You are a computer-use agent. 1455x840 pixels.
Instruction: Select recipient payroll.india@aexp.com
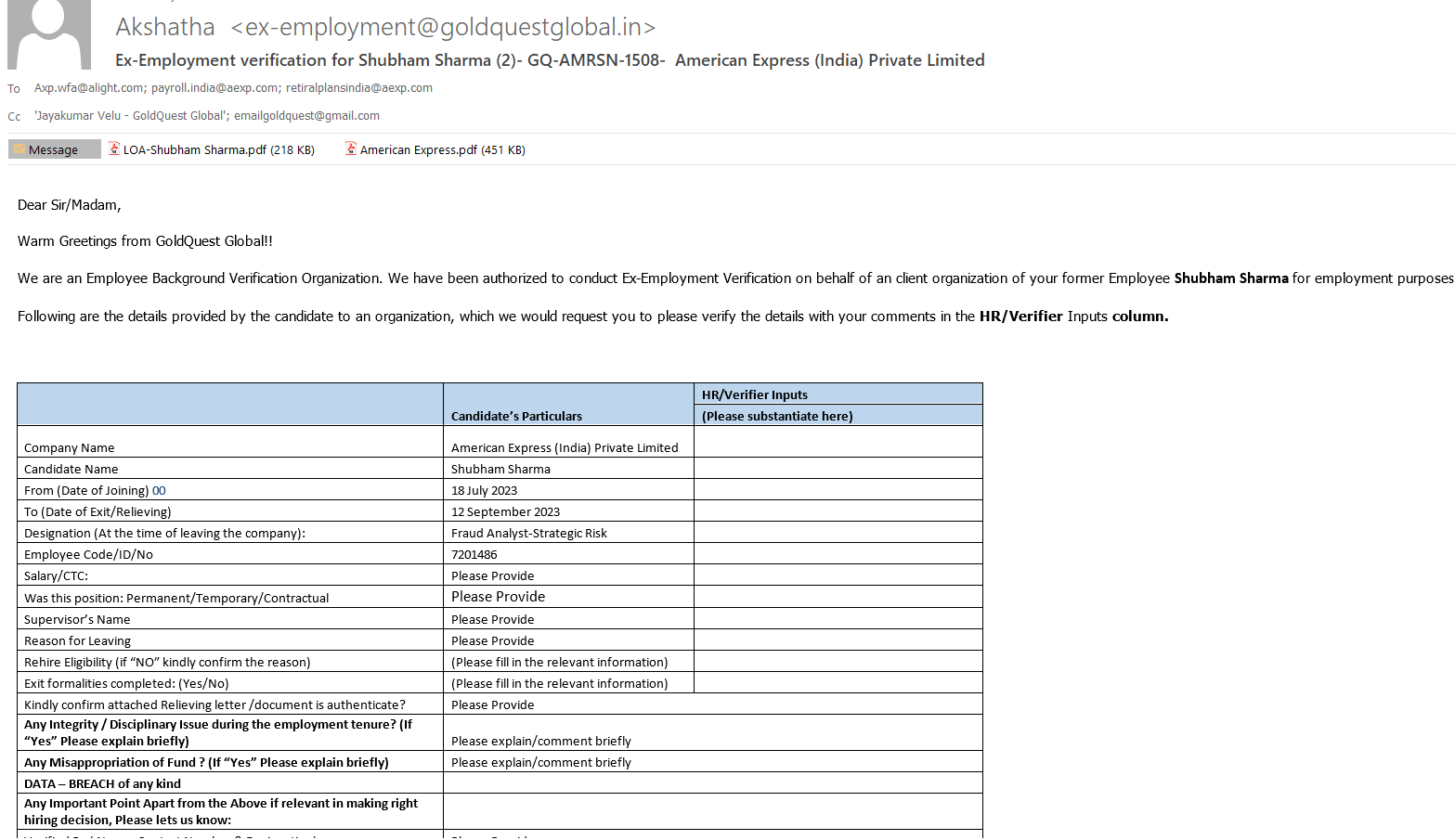click(x=214, y=88)
